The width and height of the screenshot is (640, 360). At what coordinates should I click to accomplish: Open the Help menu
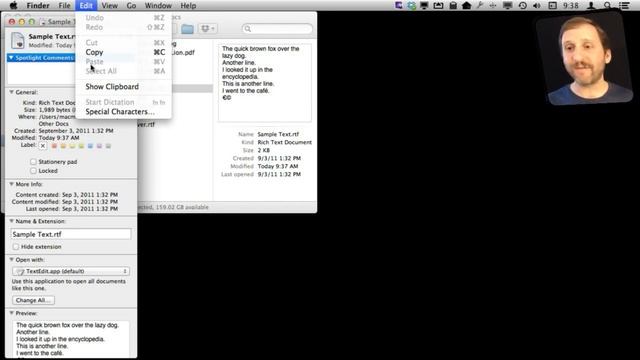pos(188,5)
